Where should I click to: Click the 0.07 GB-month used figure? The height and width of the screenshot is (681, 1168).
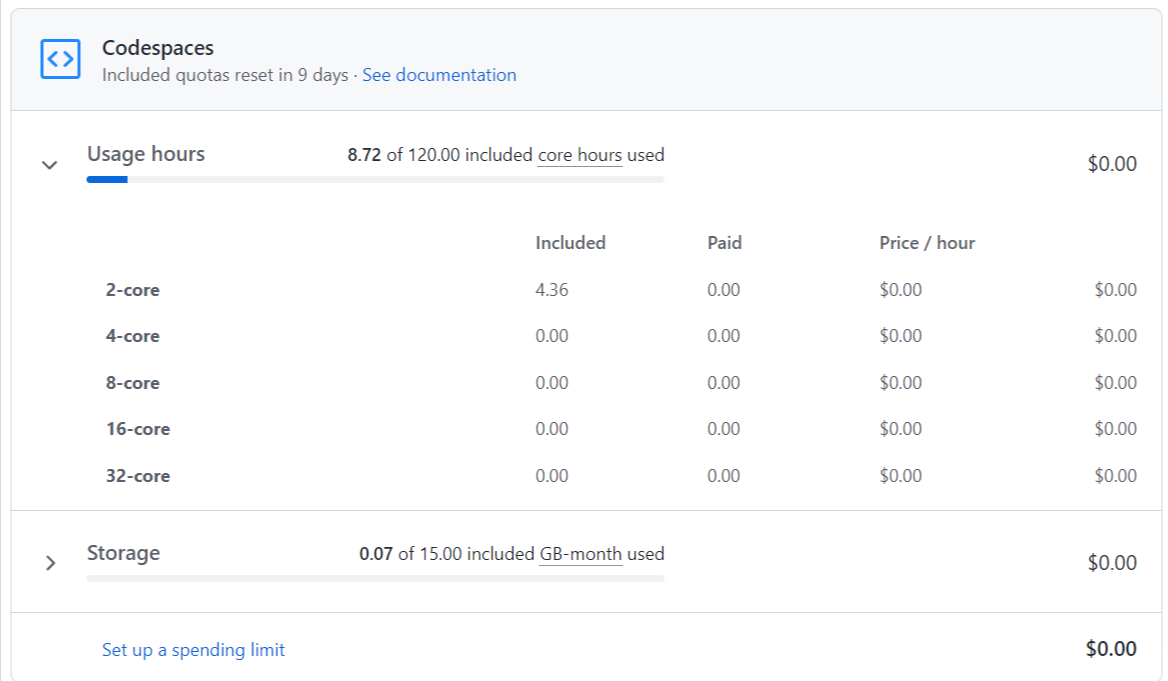click(x=376, y=554)
